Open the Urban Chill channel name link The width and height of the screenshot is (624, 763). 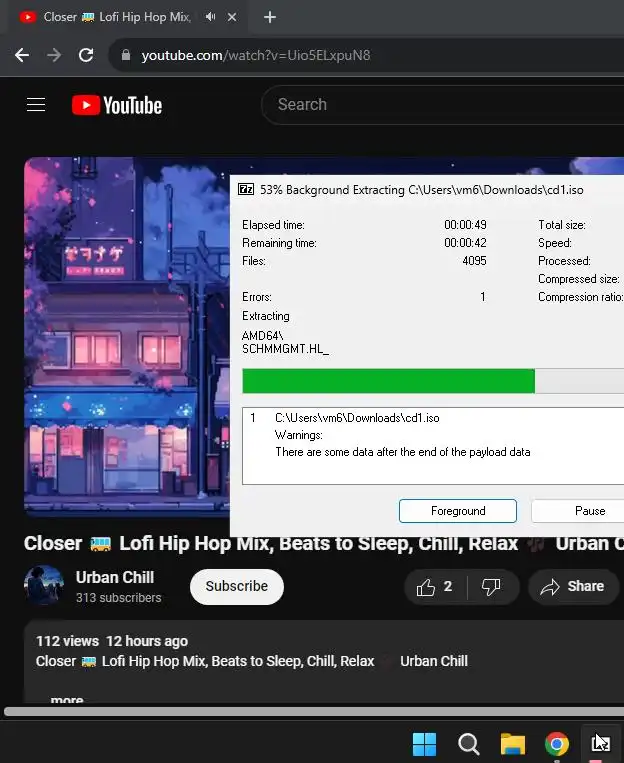click(115, 577)
